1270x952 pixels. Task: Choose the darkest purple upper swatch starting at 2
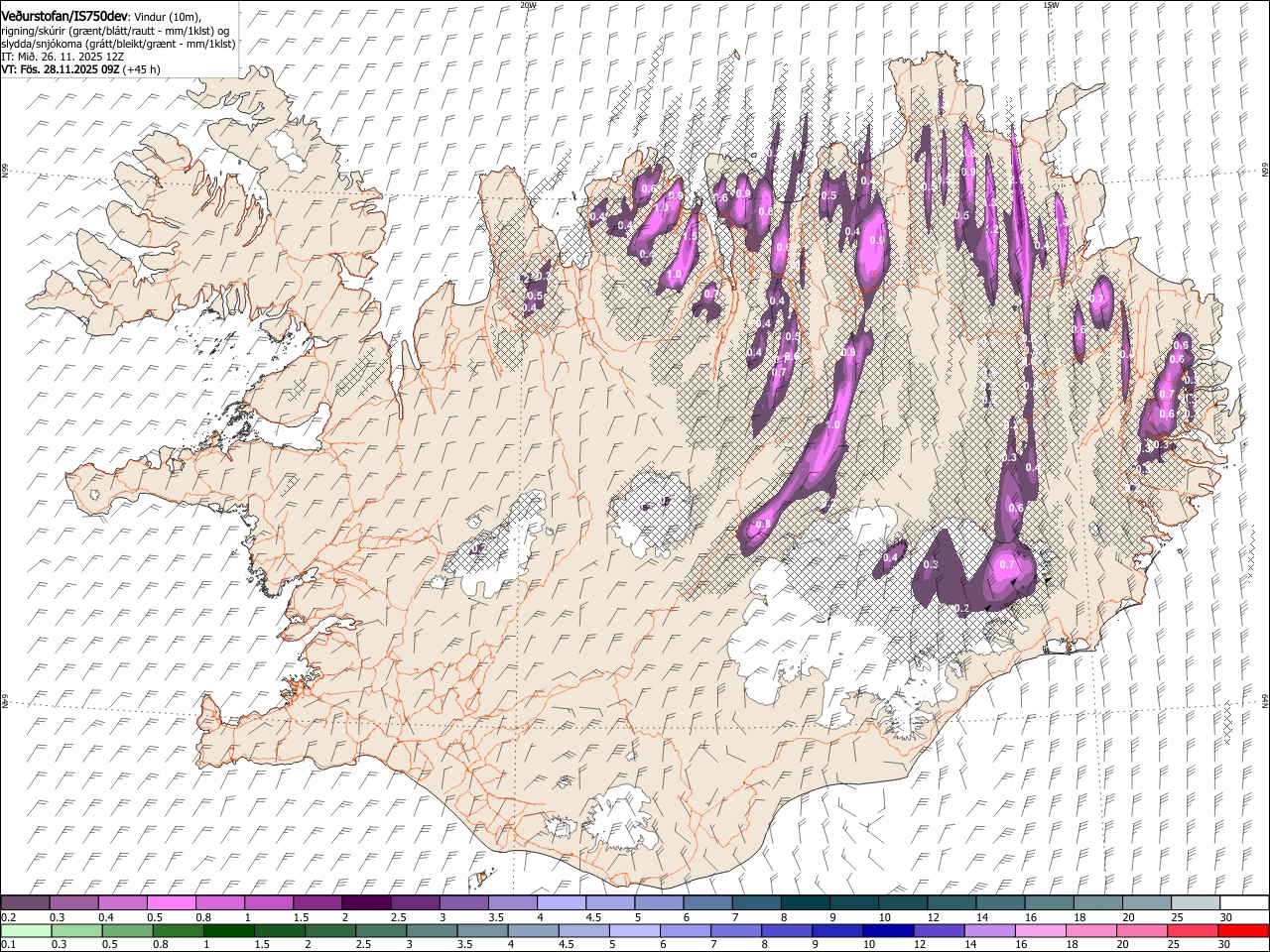click(x=365, y=902)
